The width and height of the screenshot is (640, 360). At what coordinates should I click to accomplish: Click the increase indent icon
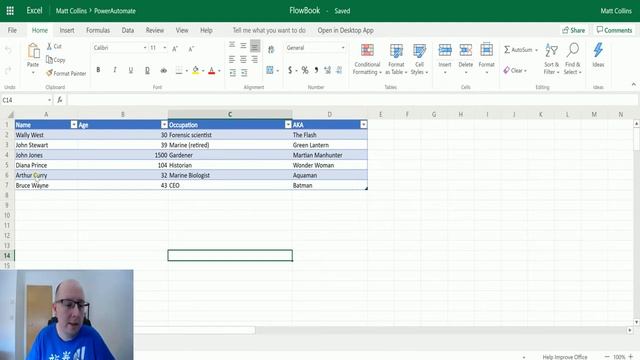(244, 73)
